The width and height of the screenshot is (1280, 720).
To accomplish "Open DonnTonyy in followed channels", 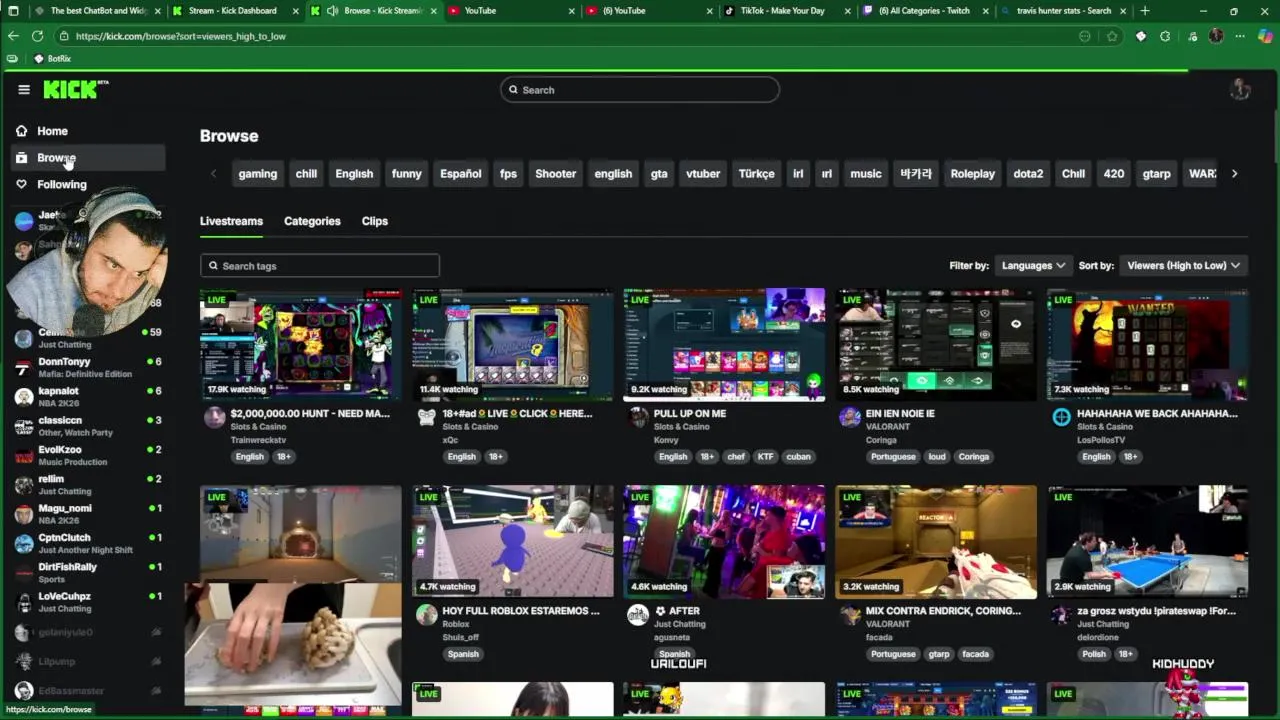I will [x=88, y=367].
